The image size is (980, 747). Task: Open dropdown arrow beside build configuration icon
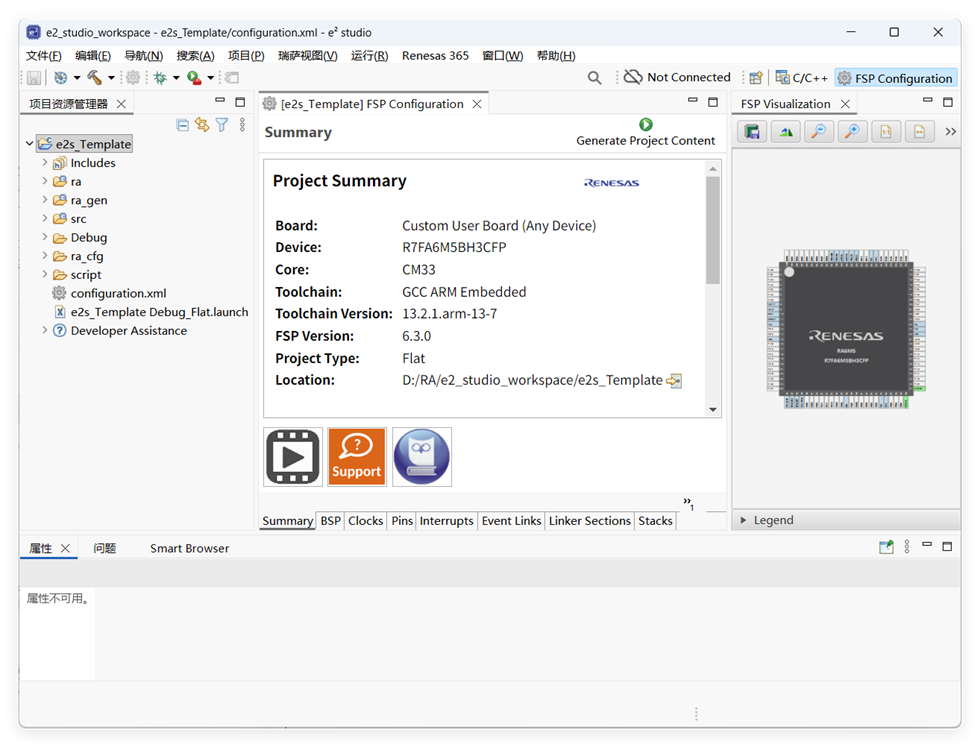pos(77,78)
